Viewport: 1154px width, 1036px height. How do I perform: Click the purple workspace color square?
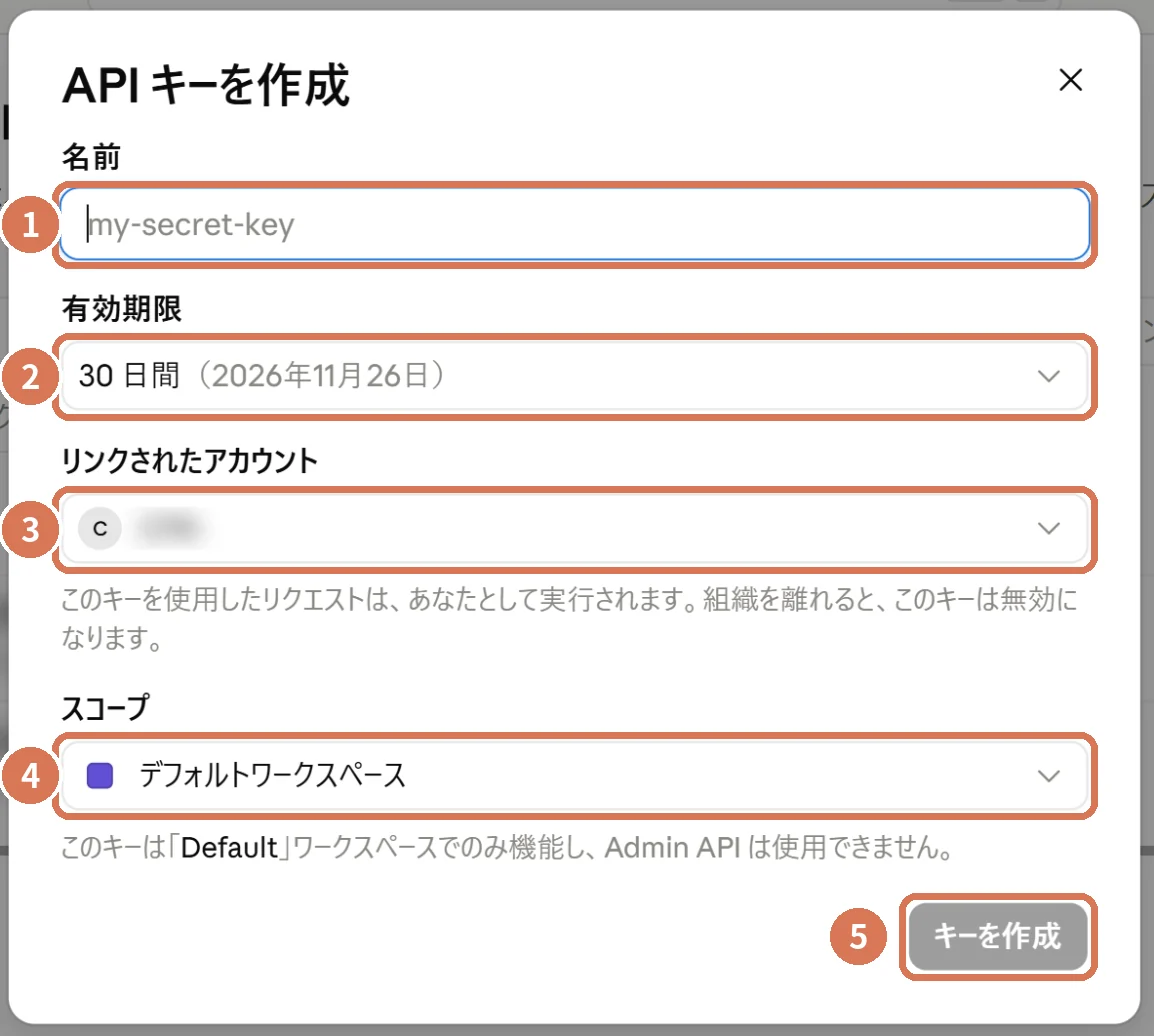click(99, 776)
